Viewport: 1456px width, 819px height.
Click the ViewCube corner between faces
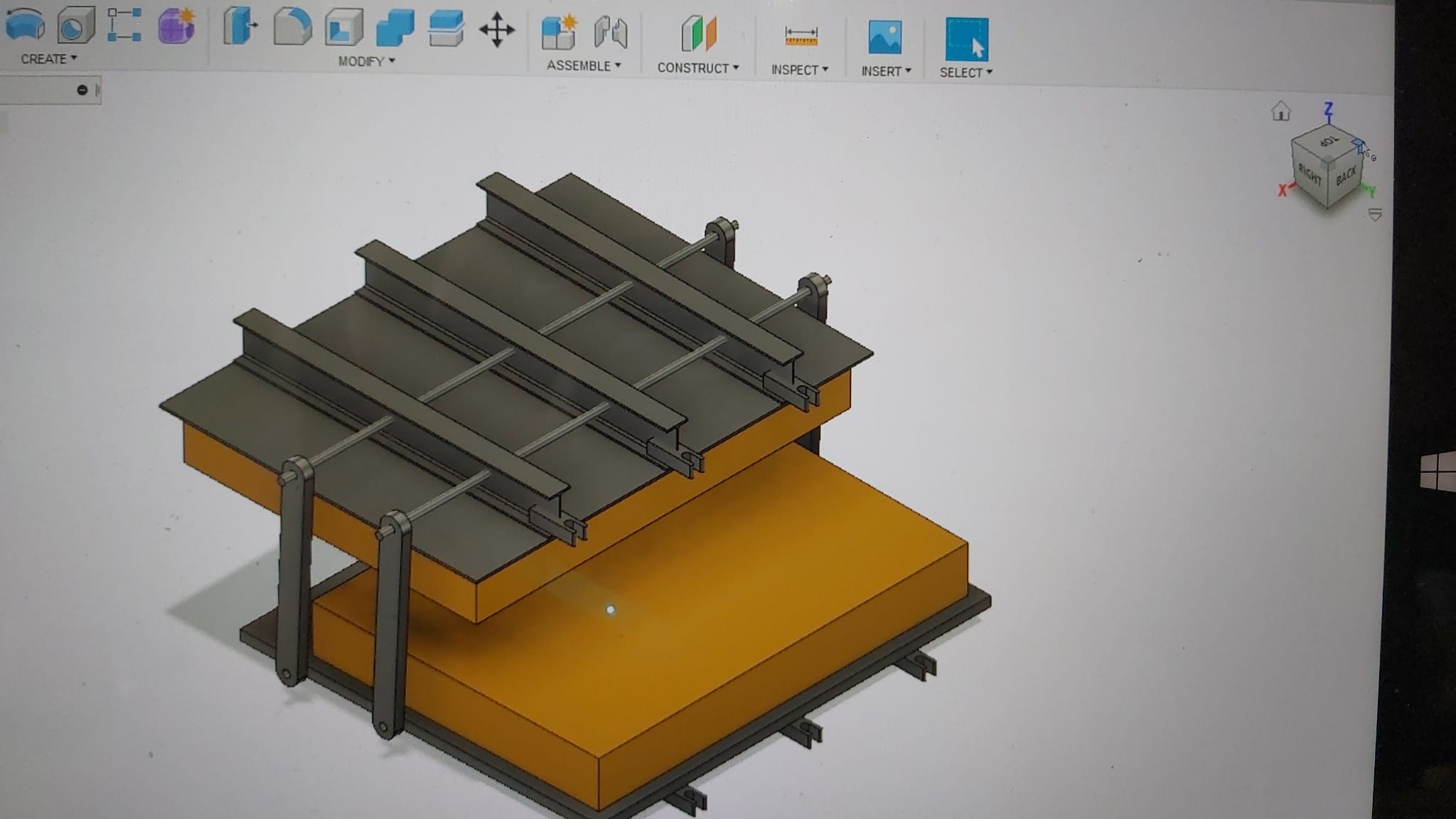pyautogui.click(x=1327, y=164)
